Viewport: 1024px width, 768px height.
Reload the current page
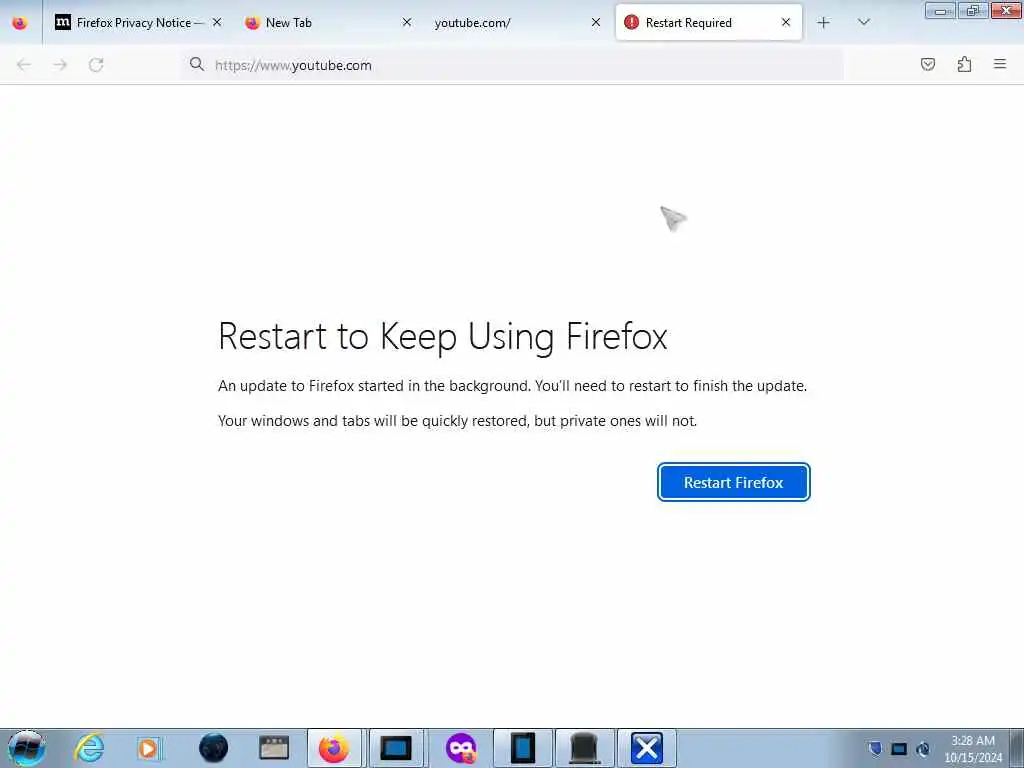click(x=96, y=65)
